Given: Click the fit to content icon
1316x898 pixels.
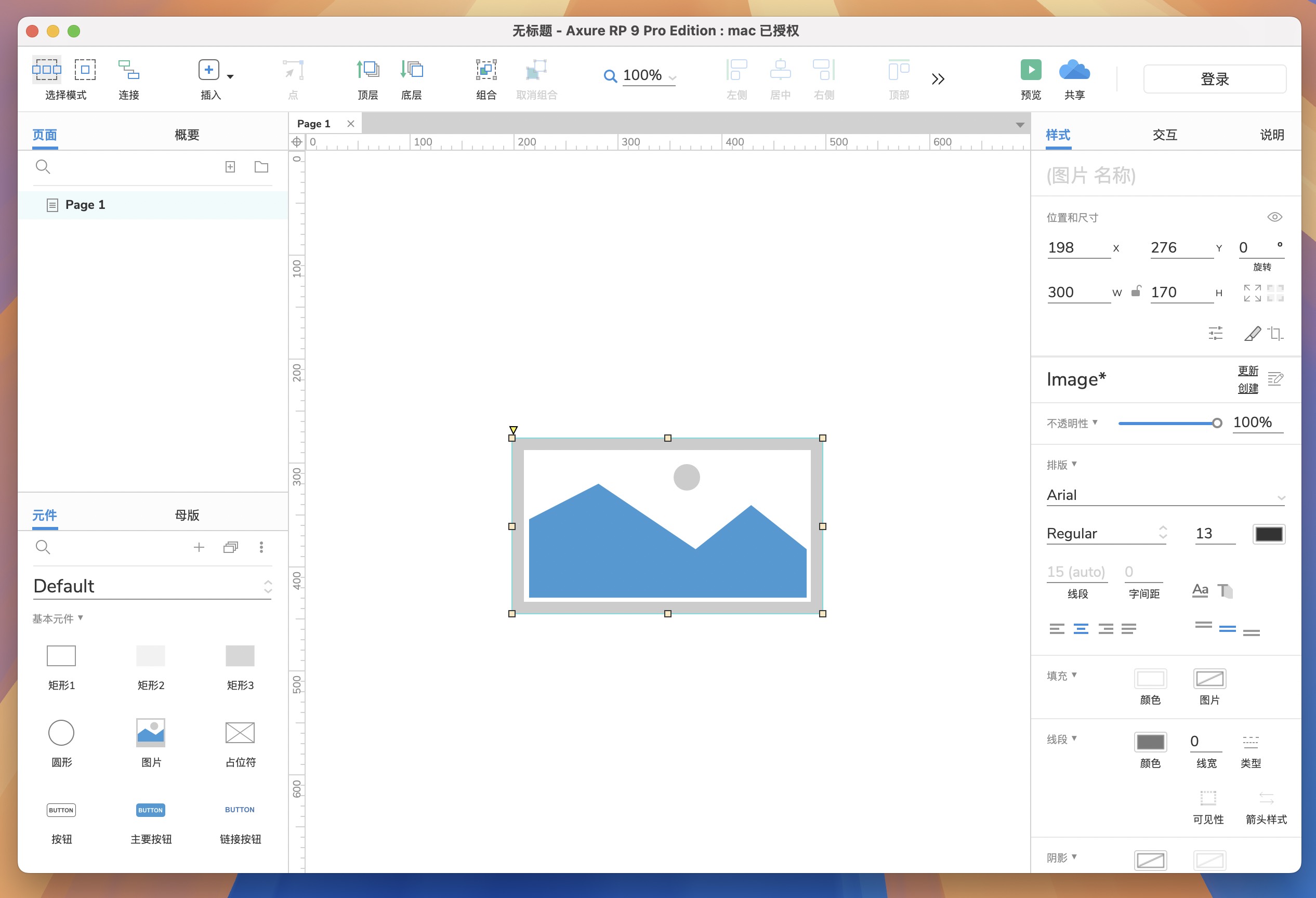Looking at the screenshot, I should click(x=1252, y=293).
